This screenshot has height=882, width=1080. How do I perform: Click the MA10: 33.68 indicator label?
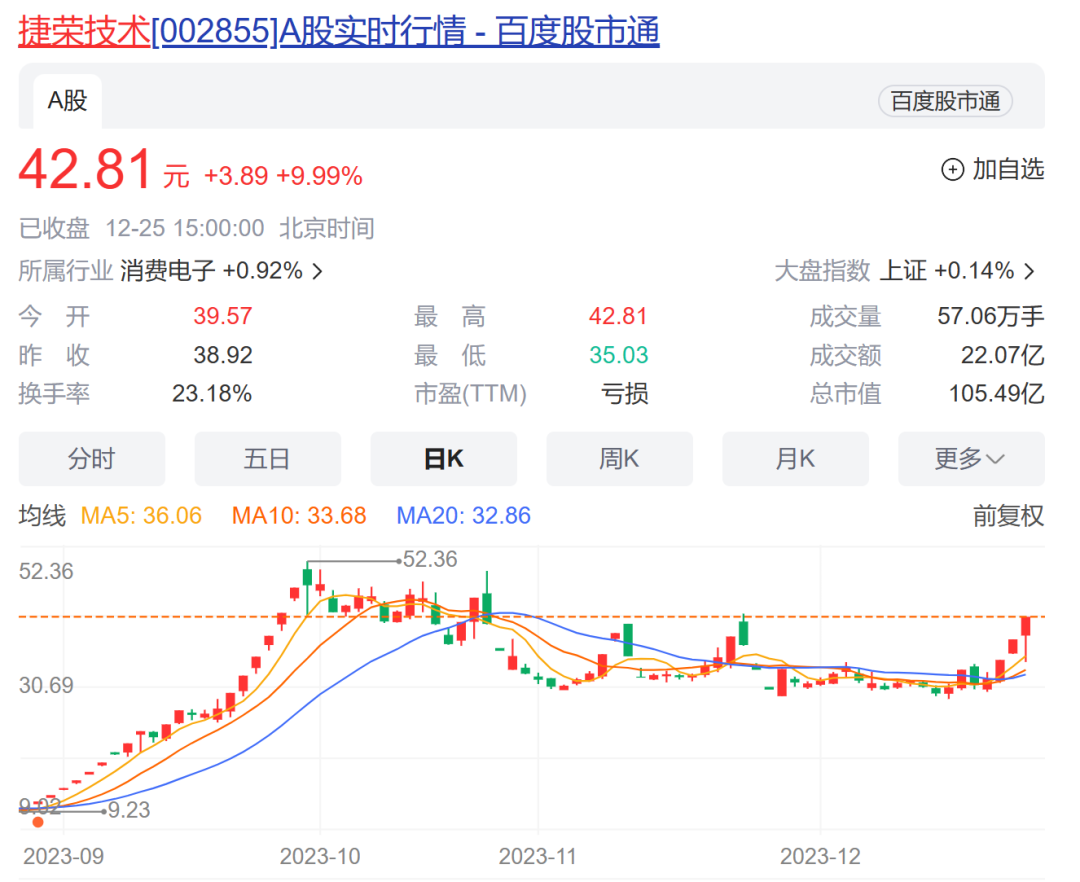pyautogui.click(x=299, y=516)
